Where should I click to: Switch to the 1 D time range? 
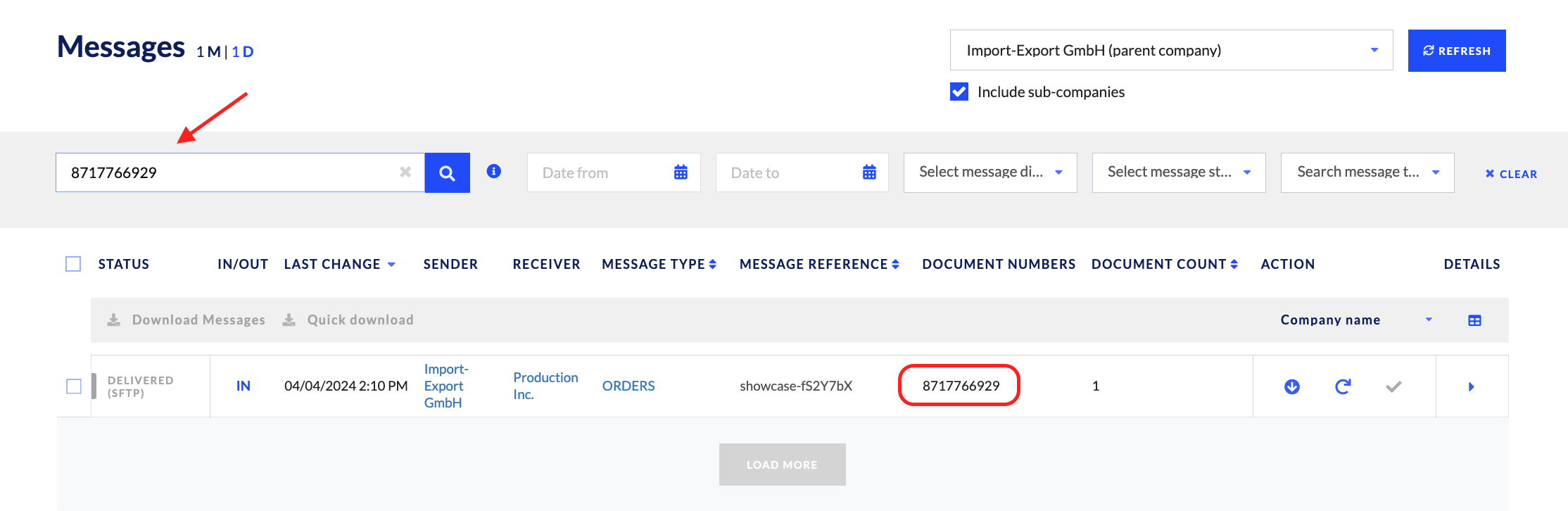point(243,51)
